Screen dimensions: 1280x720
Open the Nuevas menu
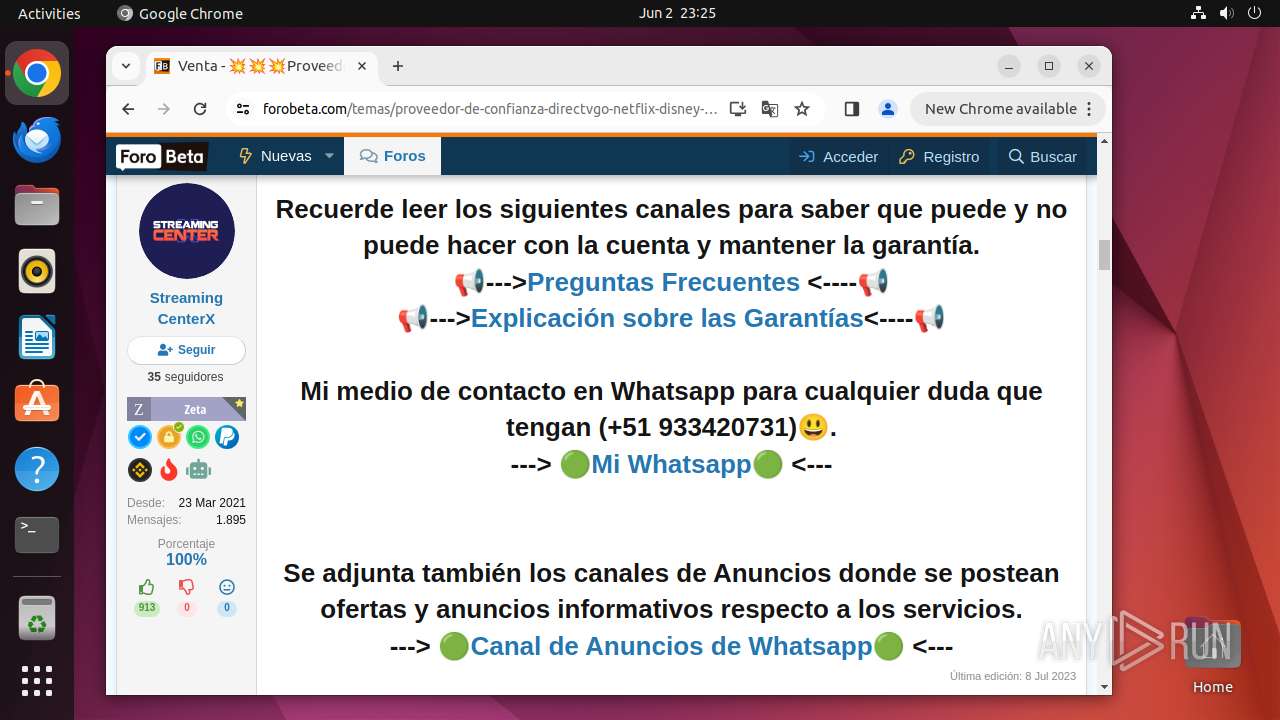pos(275,156)
